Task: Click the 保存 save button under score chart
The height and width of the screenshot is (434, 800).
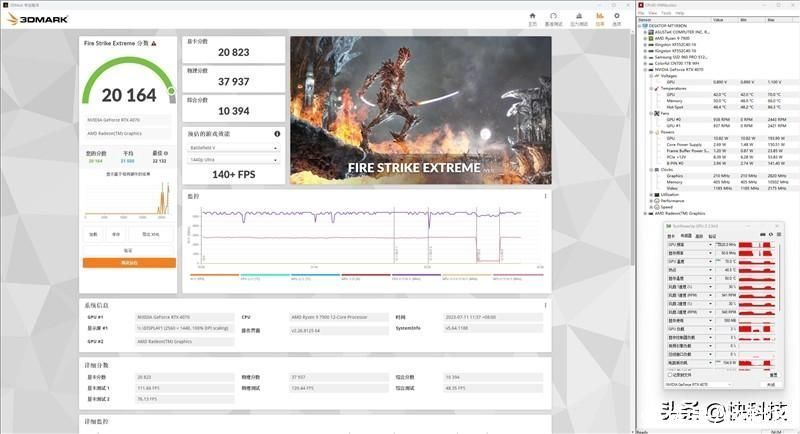Action: coord(116,235)
